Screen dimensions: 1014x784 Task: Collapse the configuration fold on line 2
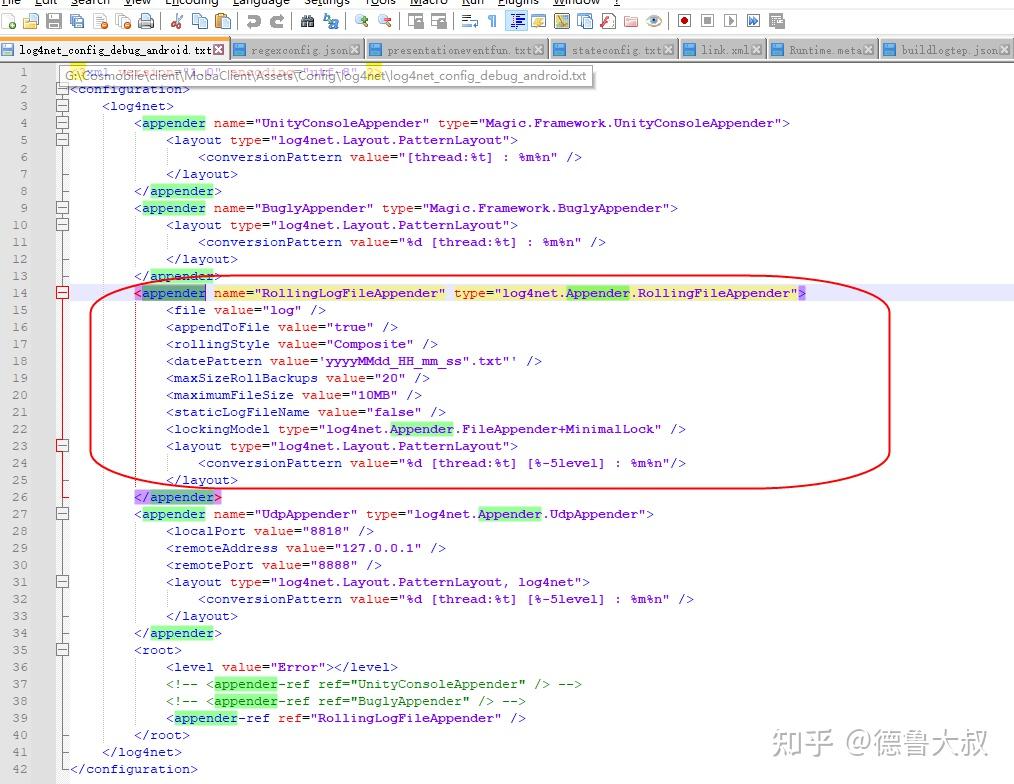(62, 89)
